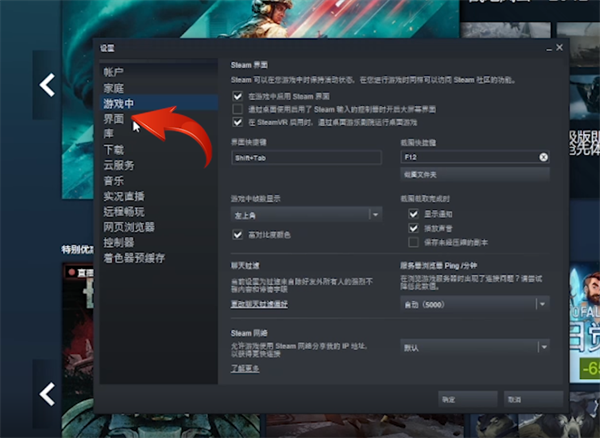Open the 库 settings category
The image size is (600, 438).
tap(109, 134)
